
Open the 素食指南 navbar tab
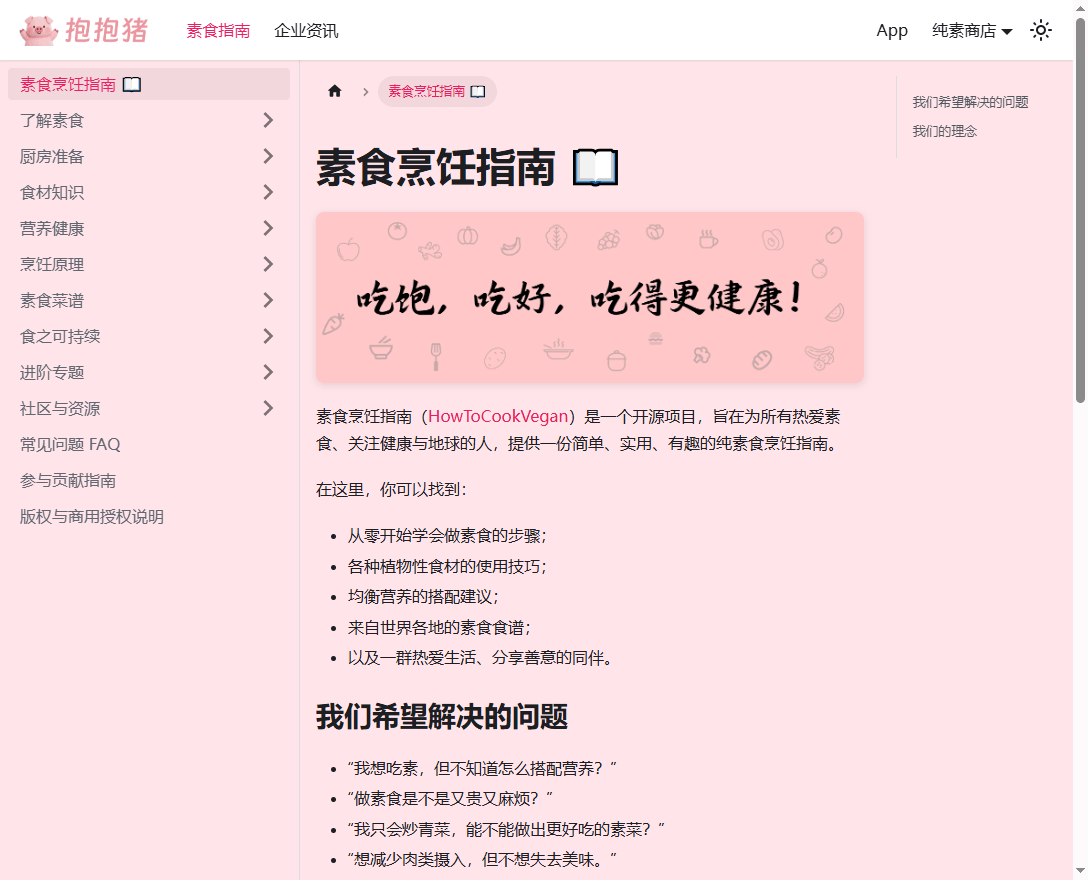218,31
